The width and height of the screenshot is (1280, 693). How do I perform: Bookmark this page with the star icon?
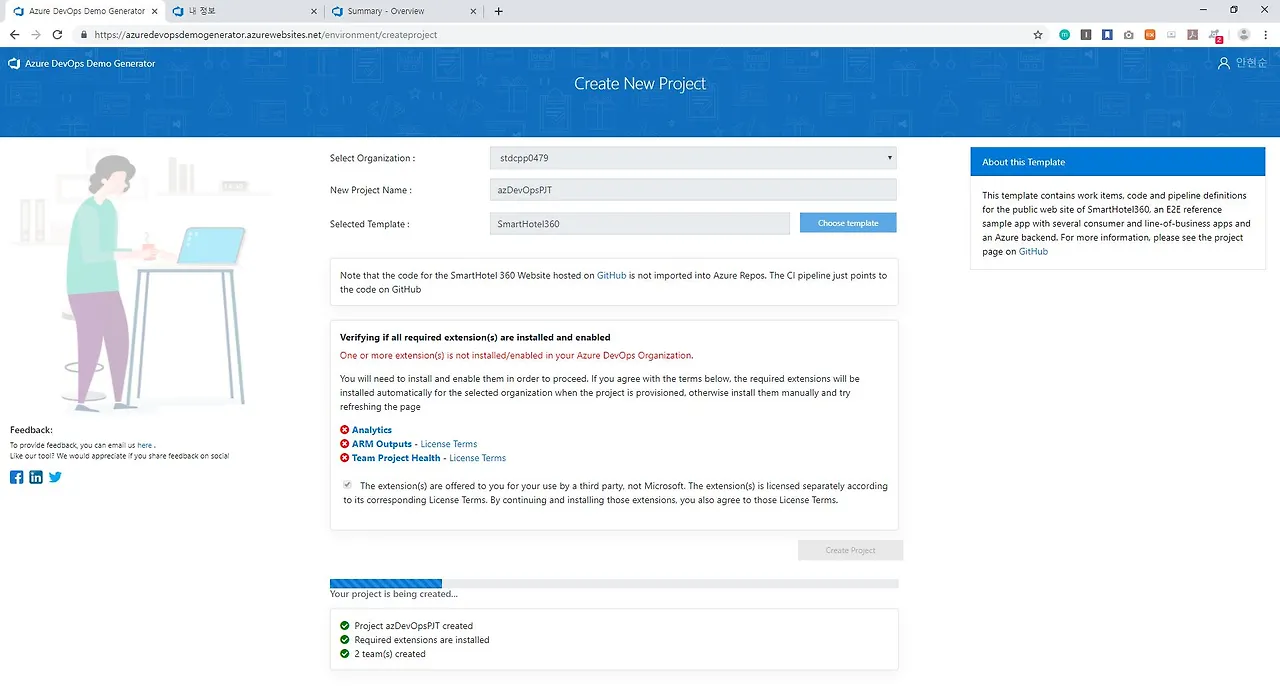coord(1038,34)
